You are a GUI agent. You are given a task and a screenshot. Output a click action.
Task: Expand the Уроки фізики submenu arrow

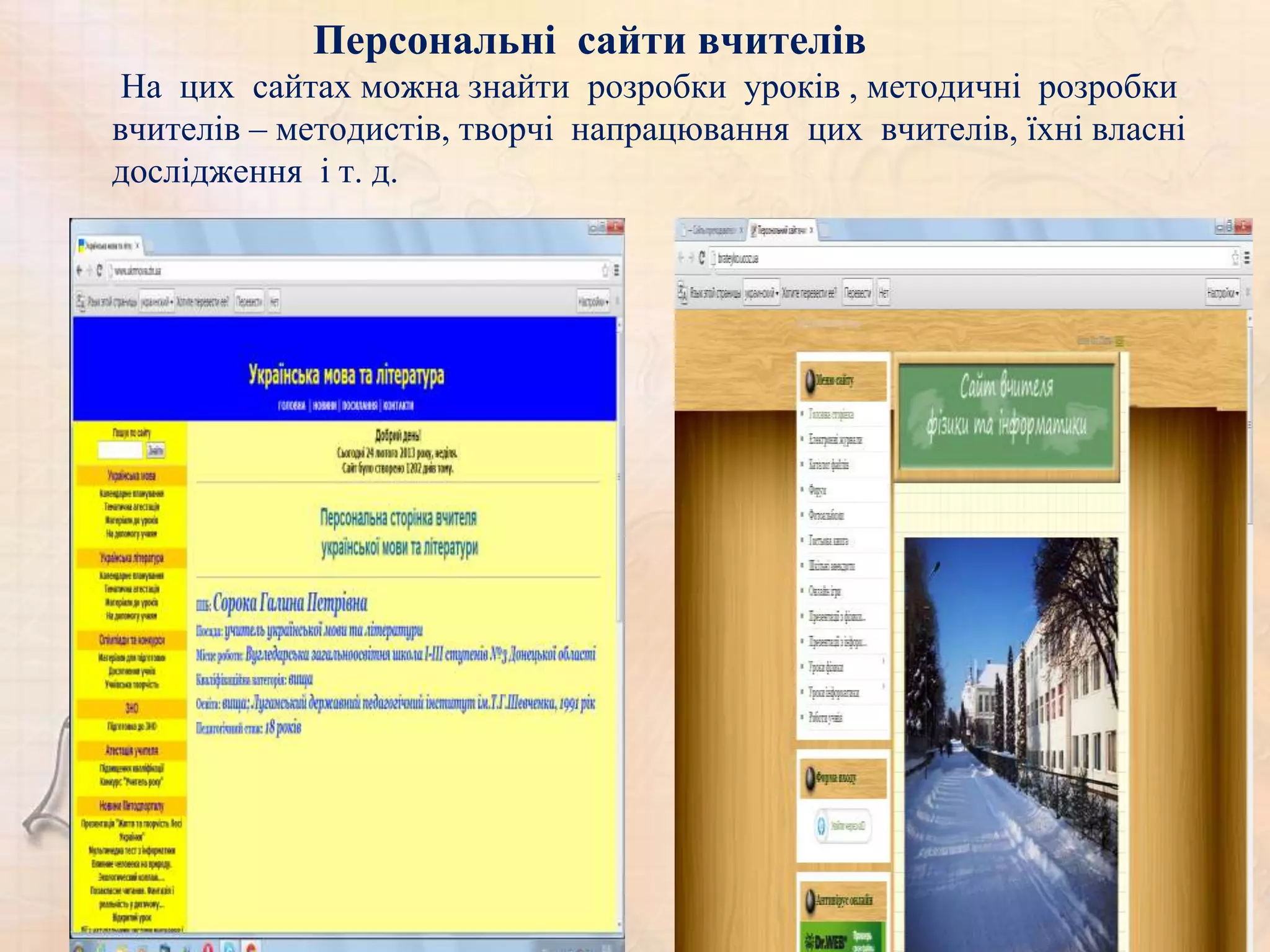pyautogui.click(x=883, y=662)
